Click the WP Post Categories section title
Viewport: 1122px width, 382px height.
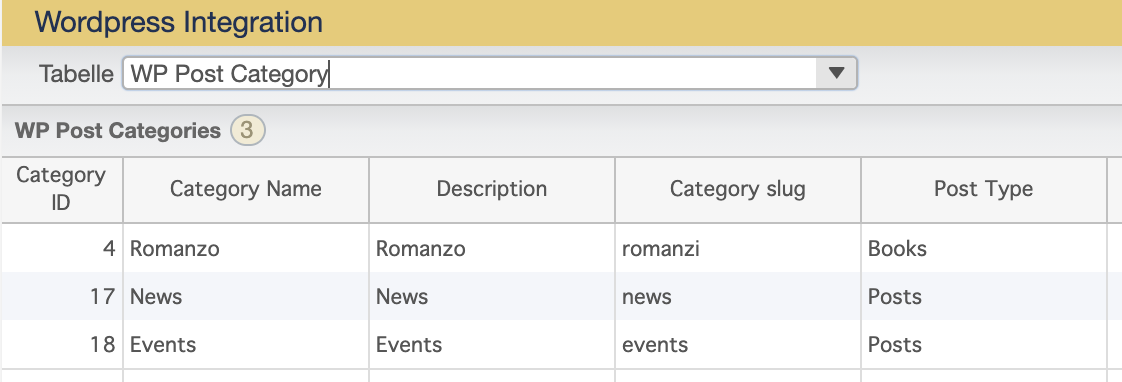(x=117, y=131)
